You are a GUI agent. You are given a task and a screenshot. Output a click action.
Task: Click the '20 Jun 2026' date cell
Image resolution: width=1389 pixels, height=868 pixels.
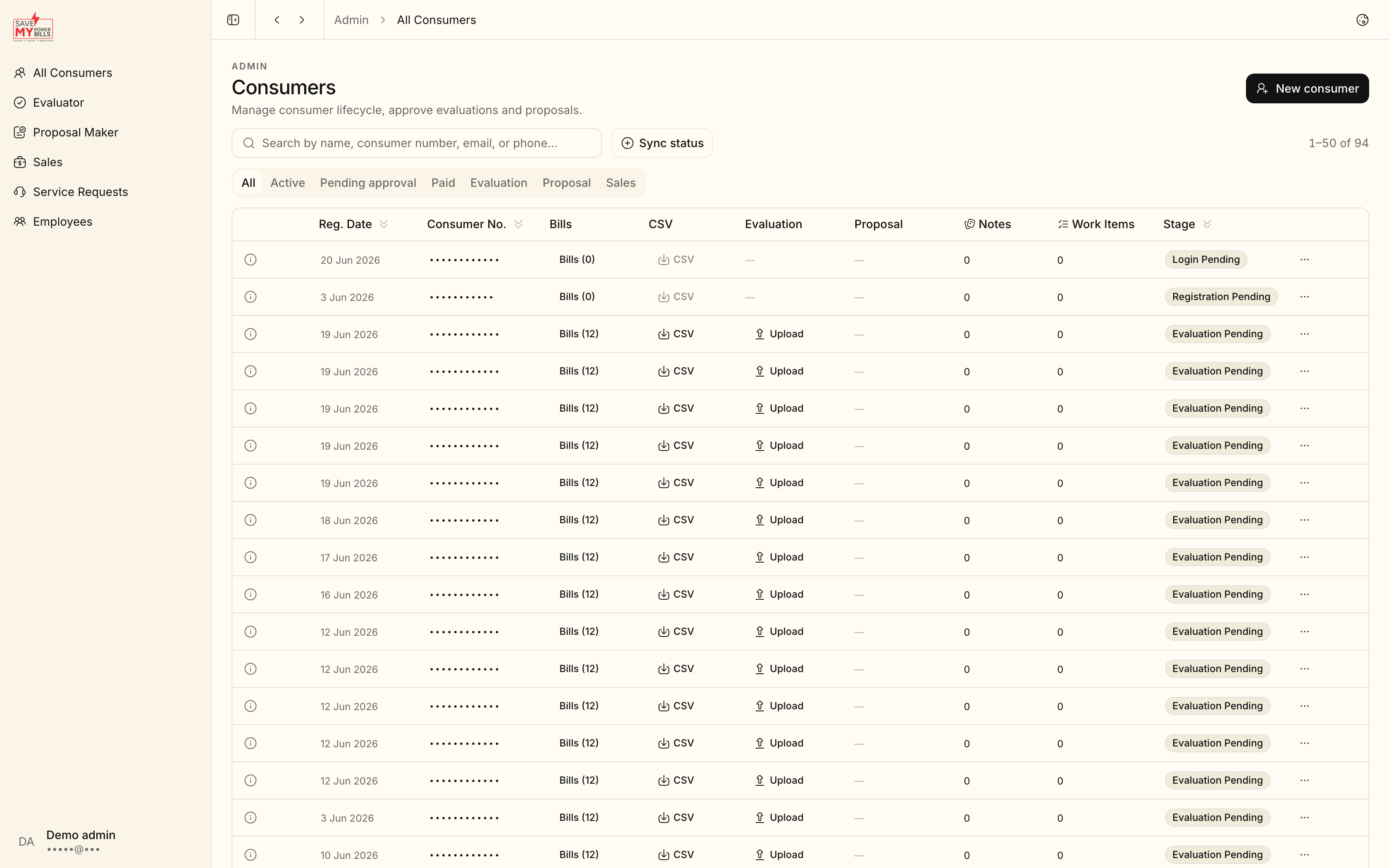point(350,260)
